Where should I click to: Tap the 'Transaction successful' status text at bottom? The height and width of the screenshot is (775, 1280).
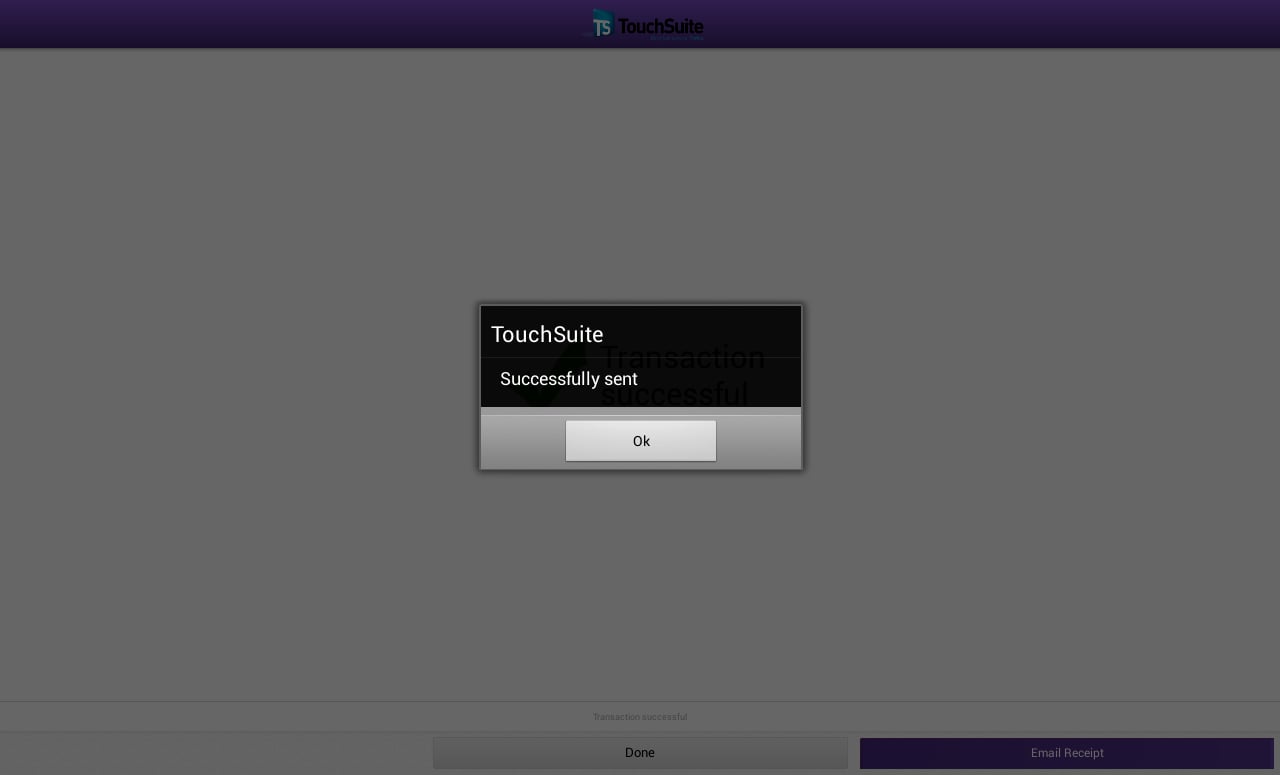(640, 717)
